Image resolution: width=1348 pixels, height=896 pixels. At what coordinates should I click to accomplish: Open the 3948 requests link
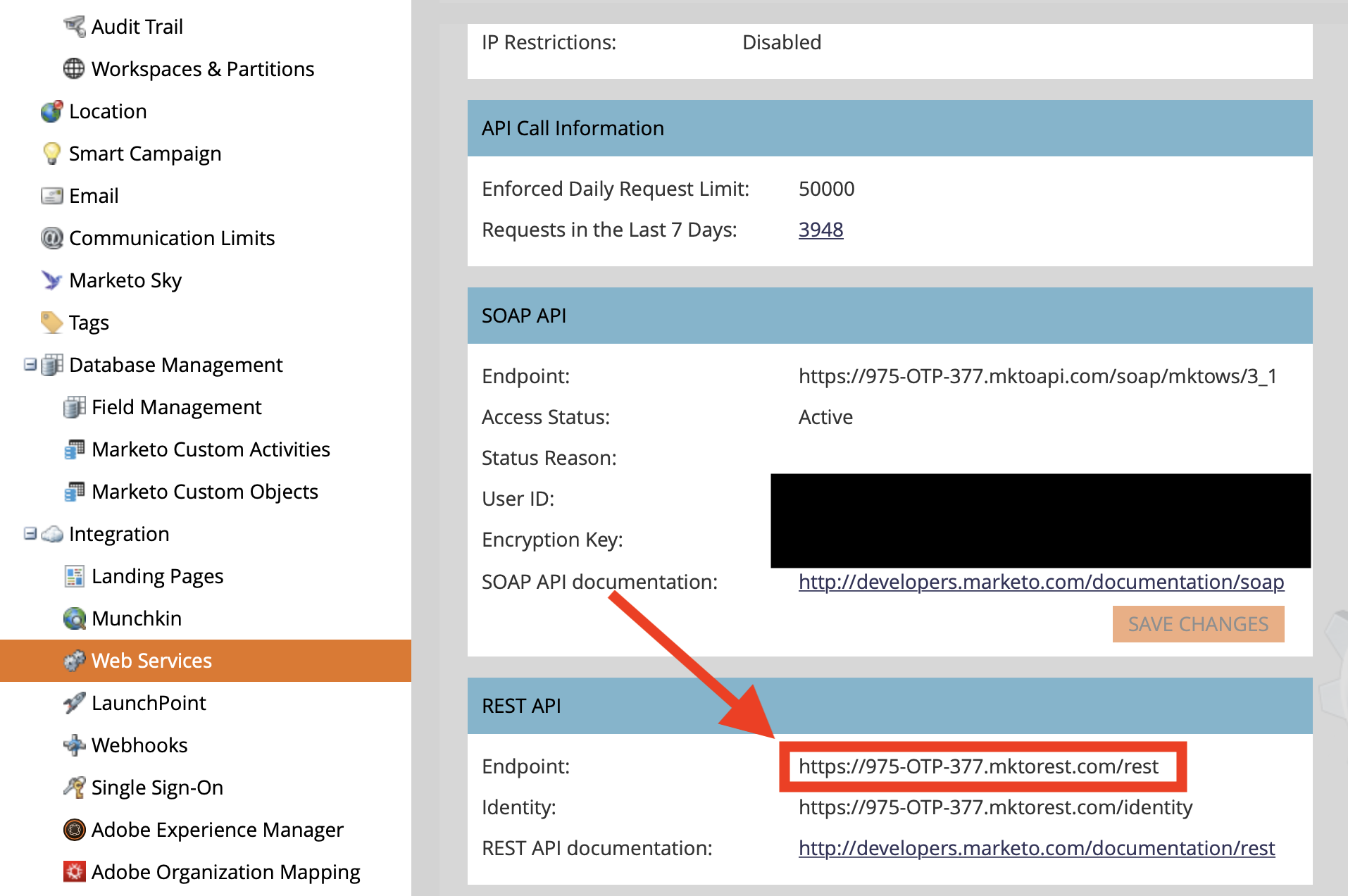coord(820,230)
